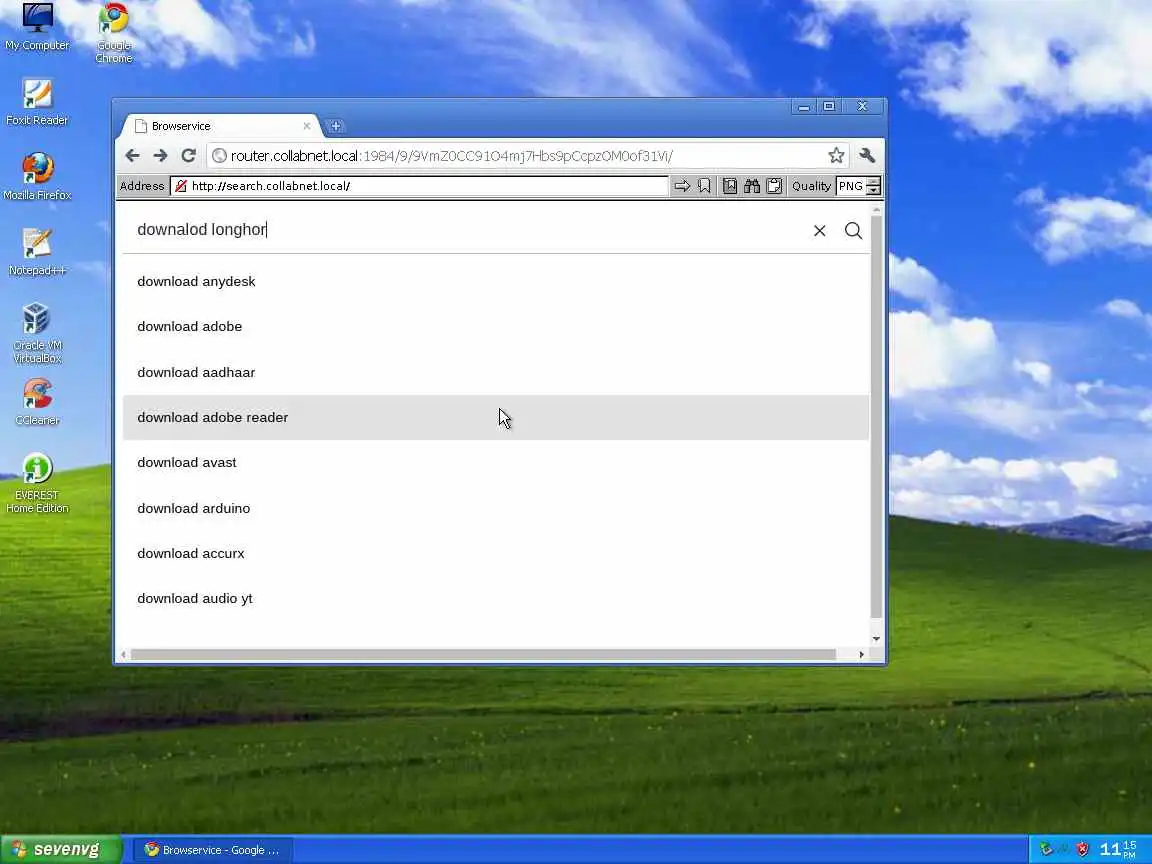Viewport: 1152px width, 864px height.
Task: Select the Mozilla Firefox desktop icon
Action: pos(37,176)
